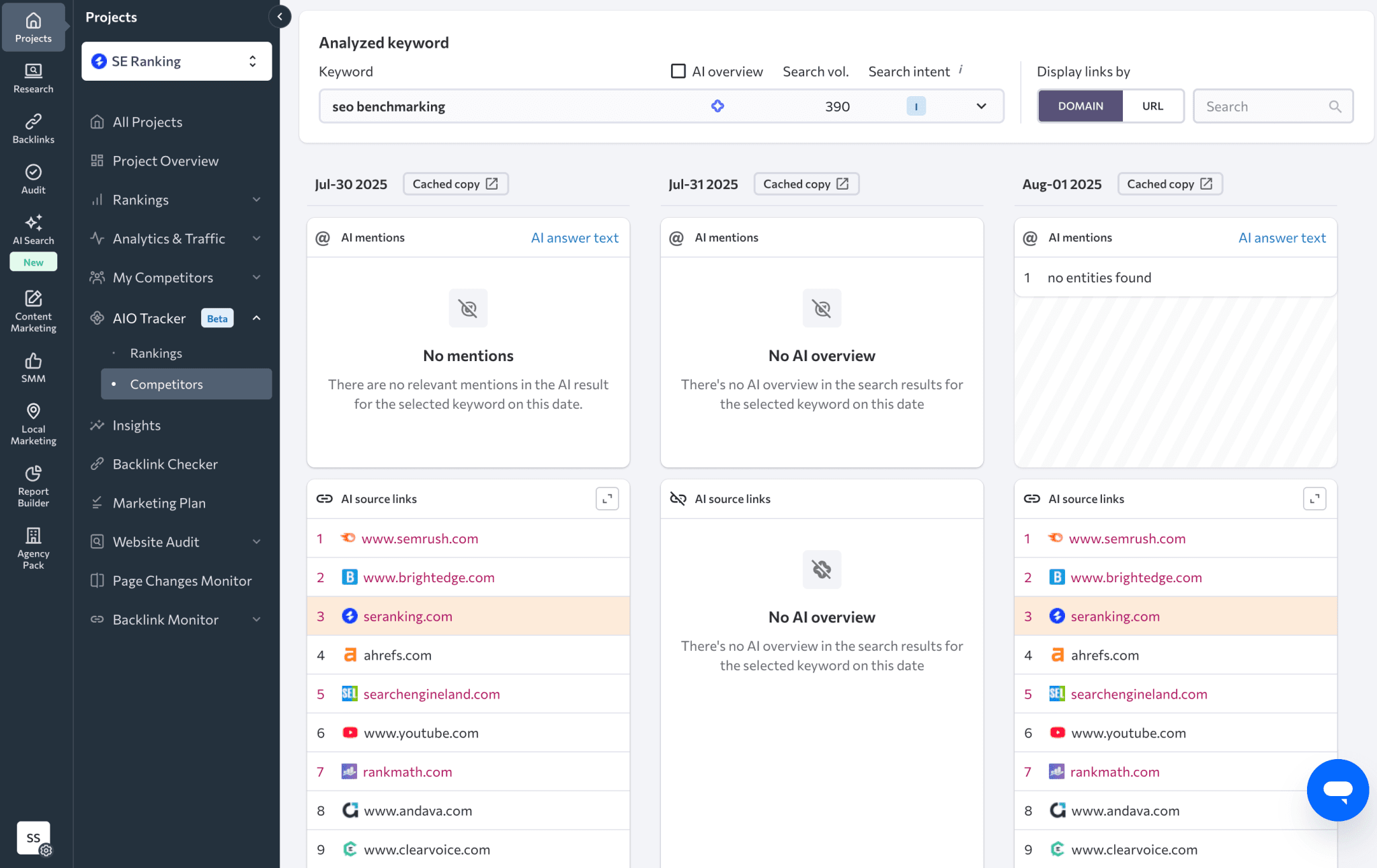Image resolution: width=1377 pixels, height=868 pixels.
Task: Open the SE Ranking project selector
Action: (x=176, y=61)
